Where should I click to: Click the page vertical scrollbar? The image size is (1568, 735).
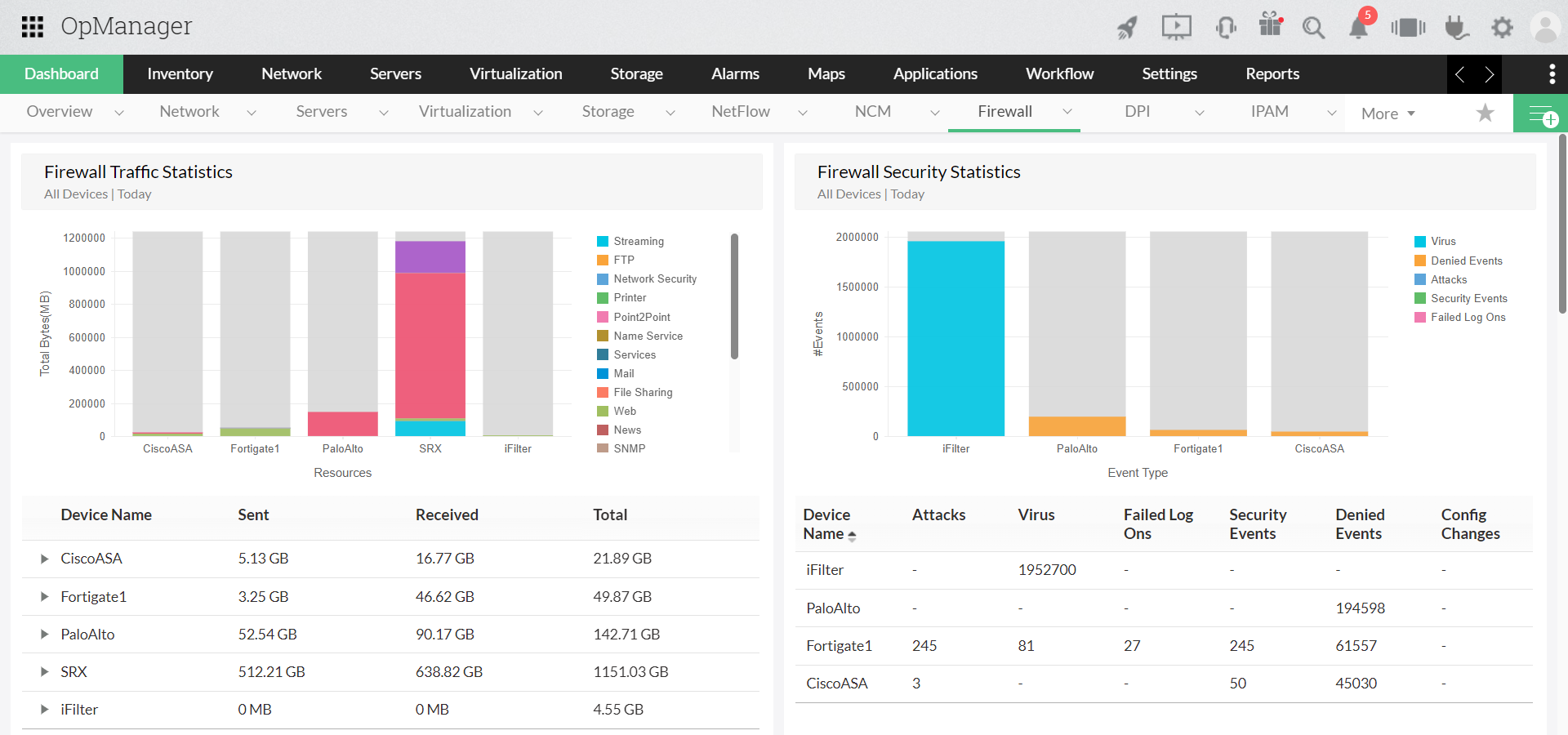click(x=1563, y=224)
